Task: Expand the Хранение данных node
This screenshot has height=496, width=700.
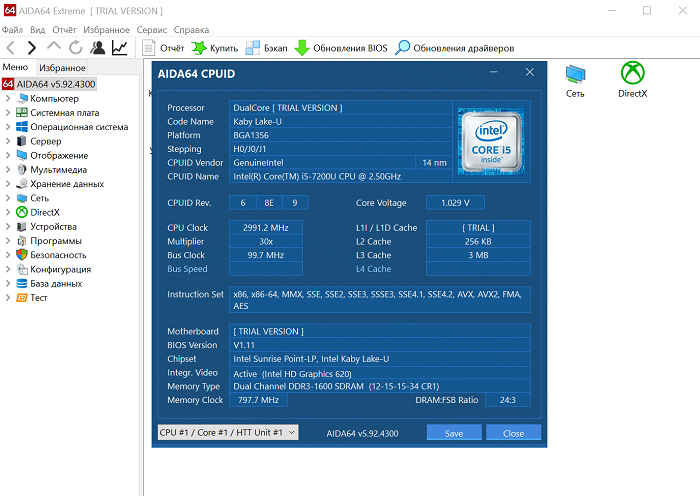Action: click(8, 183)
